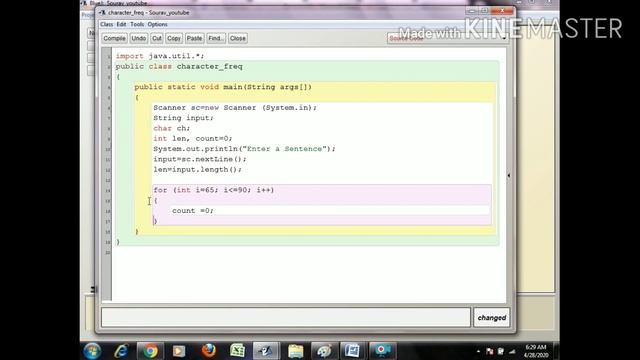
Task: Open the Class menu
Action: [x=106, y=24]
